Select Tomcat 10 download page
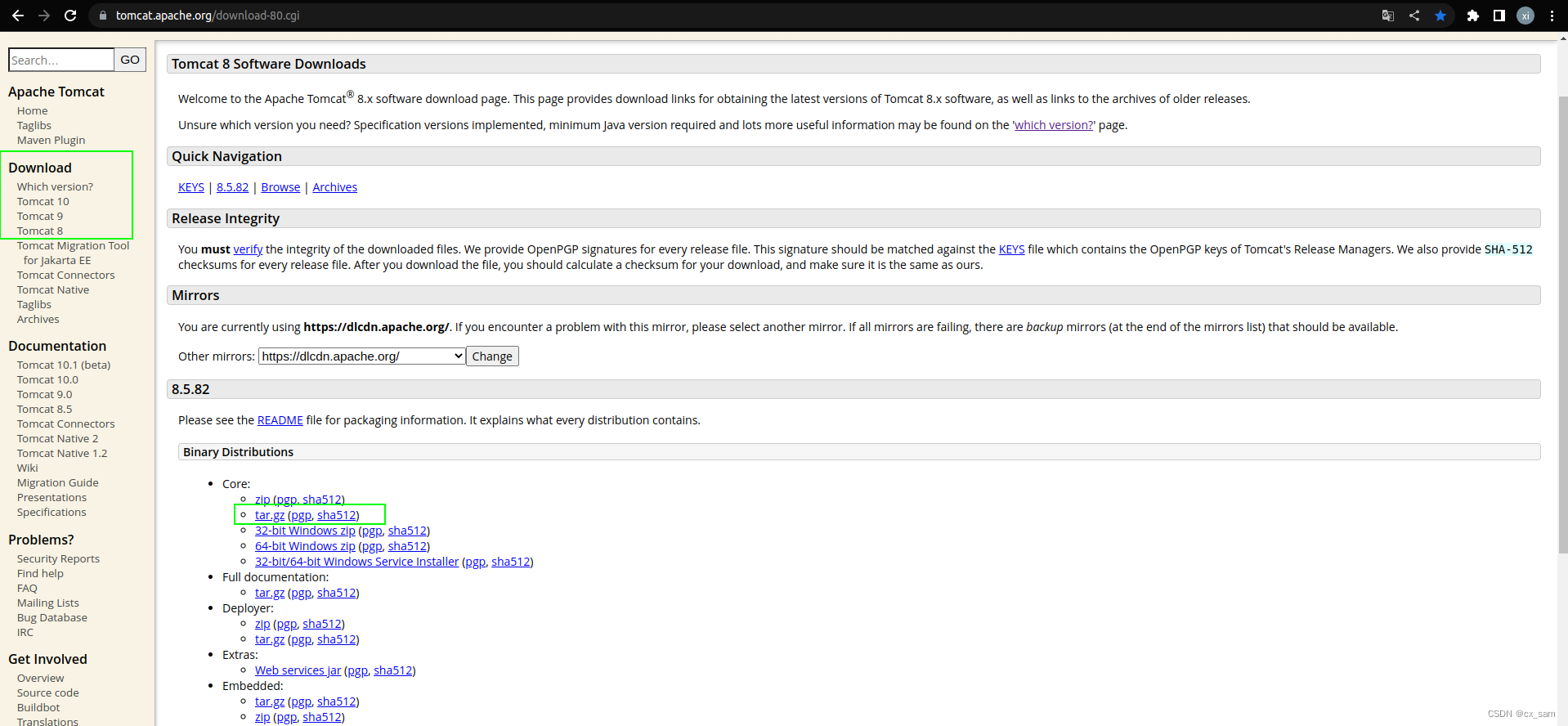 pos(43,201)
